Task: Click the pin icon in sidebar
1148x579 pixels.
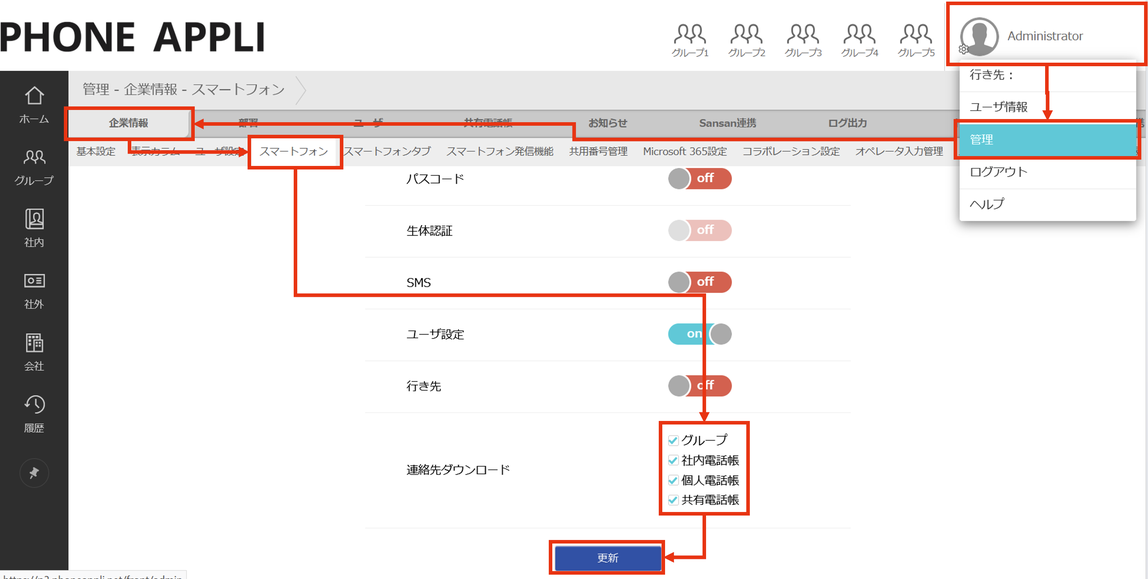Action: [34, 474]
